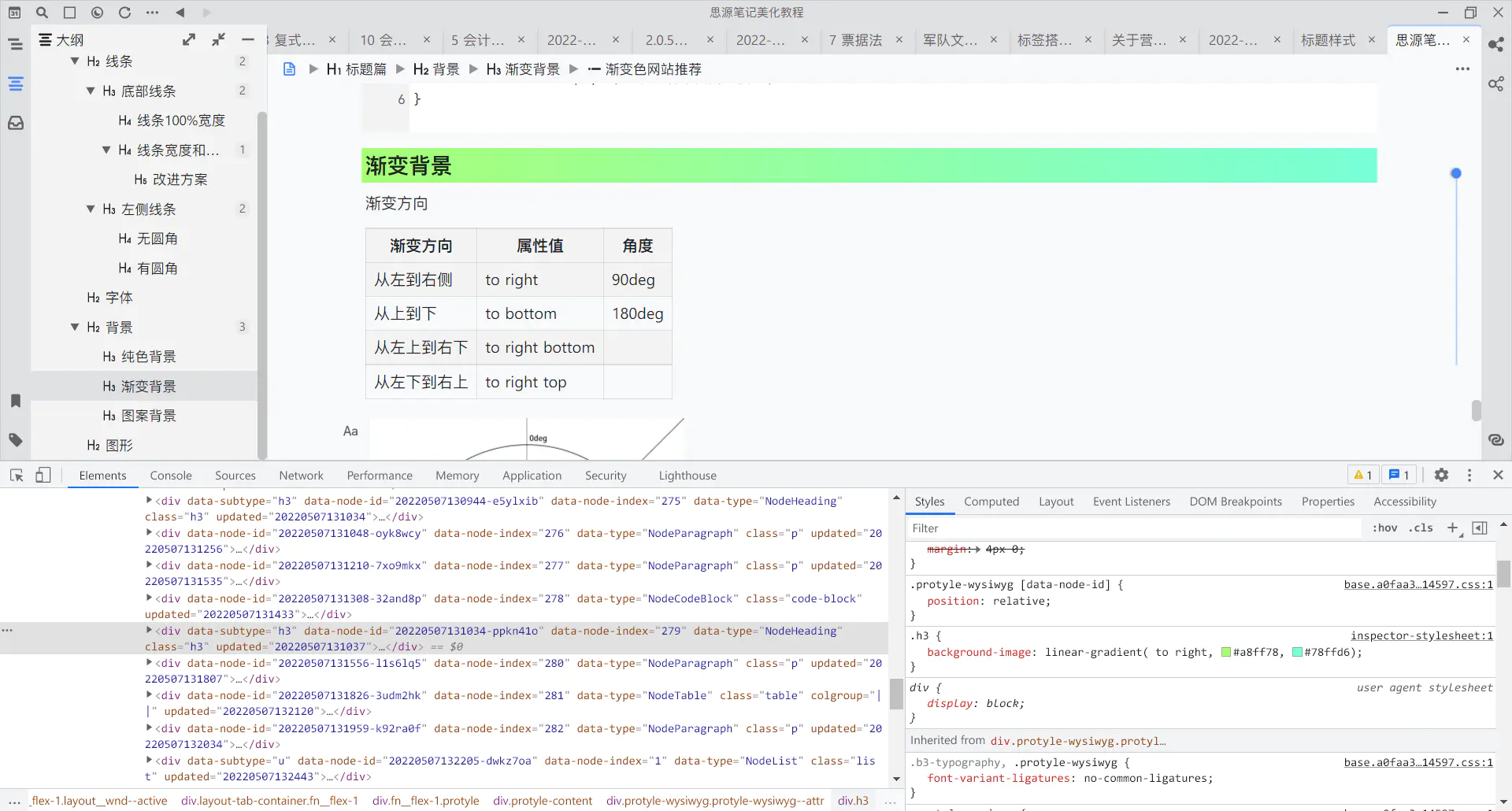Open DevTools settings gear
Viewport: 1512px width, 811px height.
coord(1441,475)
